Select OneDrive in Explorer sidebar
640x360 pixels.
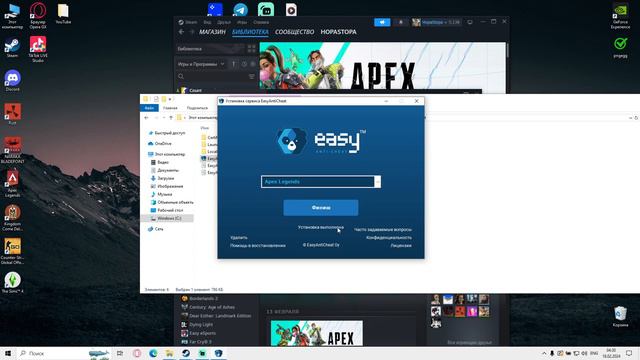pos(160,143)
